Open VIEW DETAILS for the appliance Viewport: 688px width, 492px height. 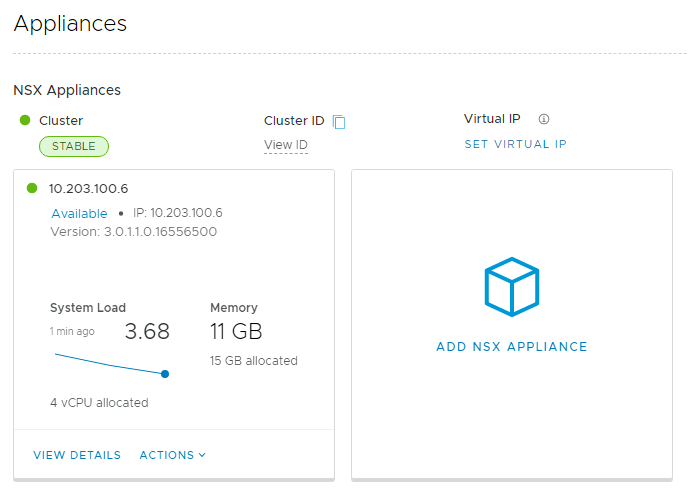click(77, 455)
